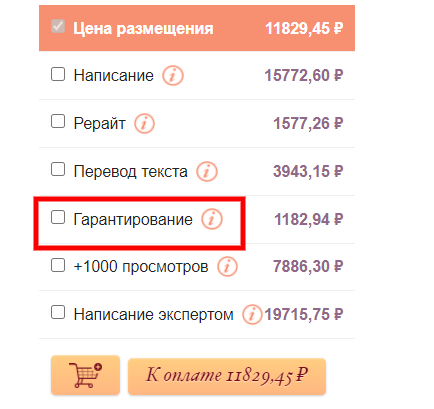Check the Рерайт option
The height and width of the screenshot is (409, 434).
pos(58,121)
